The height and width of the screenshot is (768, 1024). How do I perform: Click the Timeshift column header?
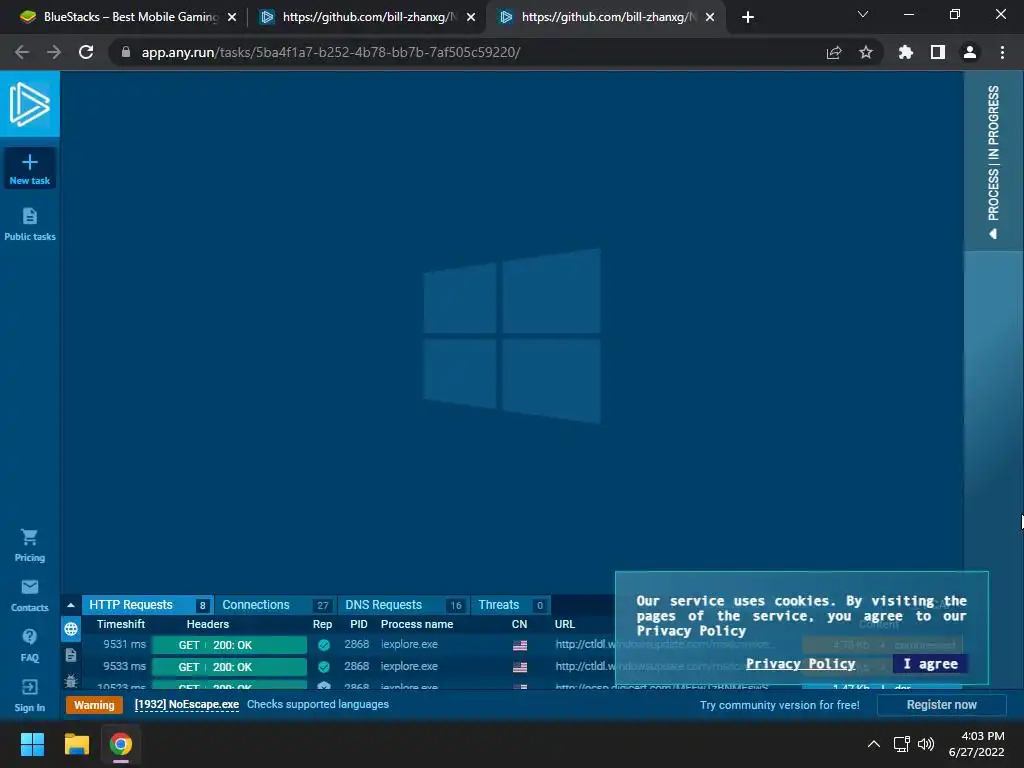(121, 624)
